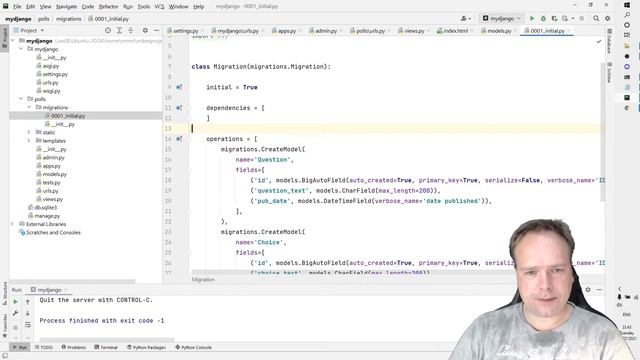Toggle soft-wrap in Run console
The width and height of the screenshot is (640, 360).
click(28, 325)
